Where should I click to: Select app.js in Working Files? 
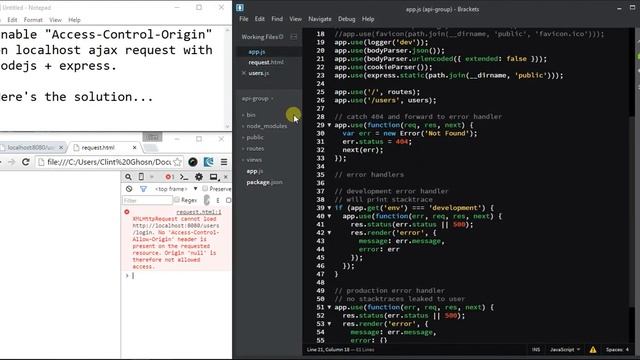point(257,52)
